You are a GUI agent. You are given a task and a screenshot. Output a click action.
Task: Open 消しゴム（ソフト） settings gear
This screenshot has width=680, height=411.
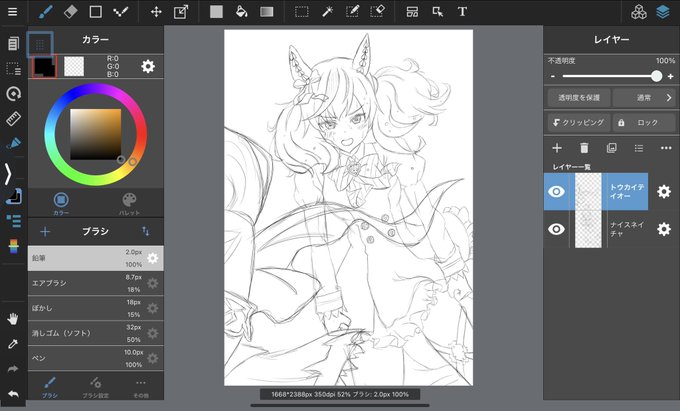pyautogui.click(x=153, y=333)
